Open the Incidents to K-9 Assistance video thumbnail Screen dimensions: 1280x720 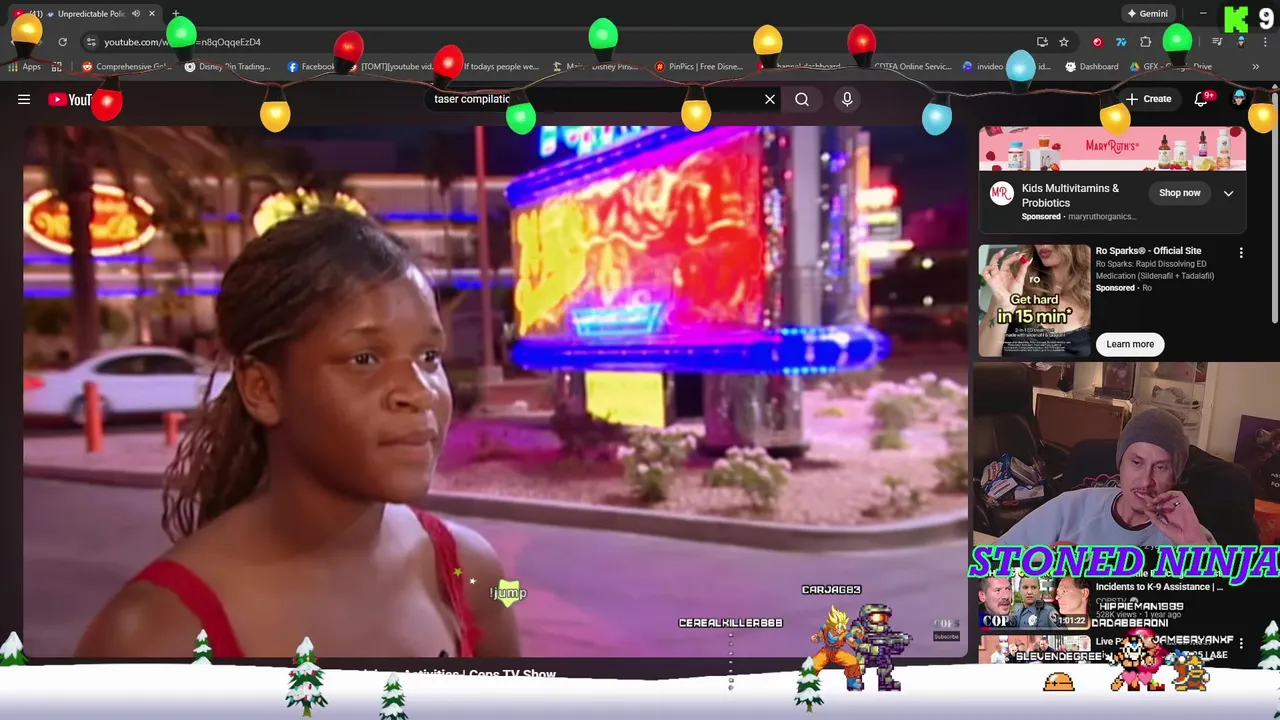(x=1034, y=602)
